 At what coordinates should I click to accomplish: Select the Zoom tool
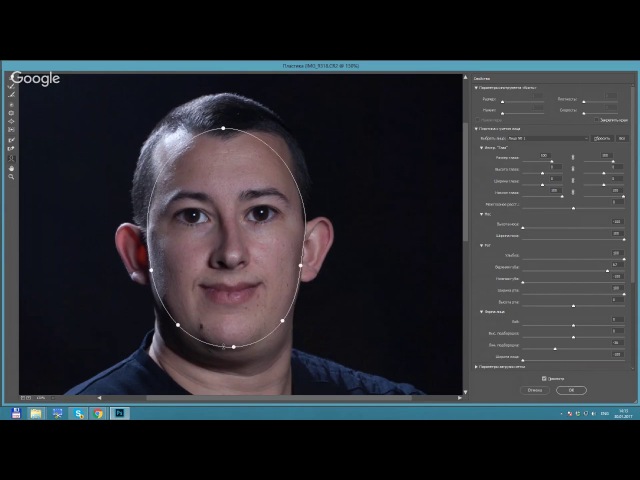tap(11, 177)
